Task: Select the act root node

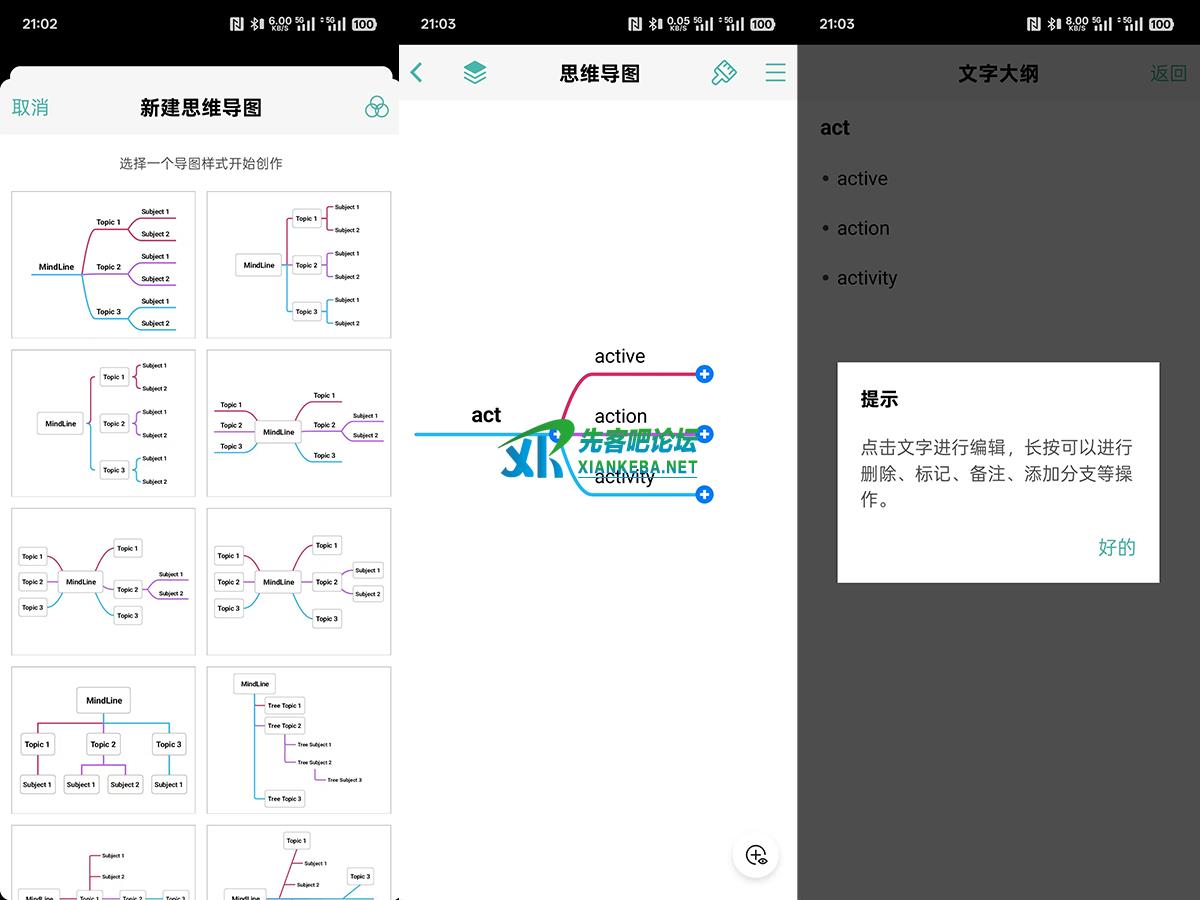Action: point(486,415)
